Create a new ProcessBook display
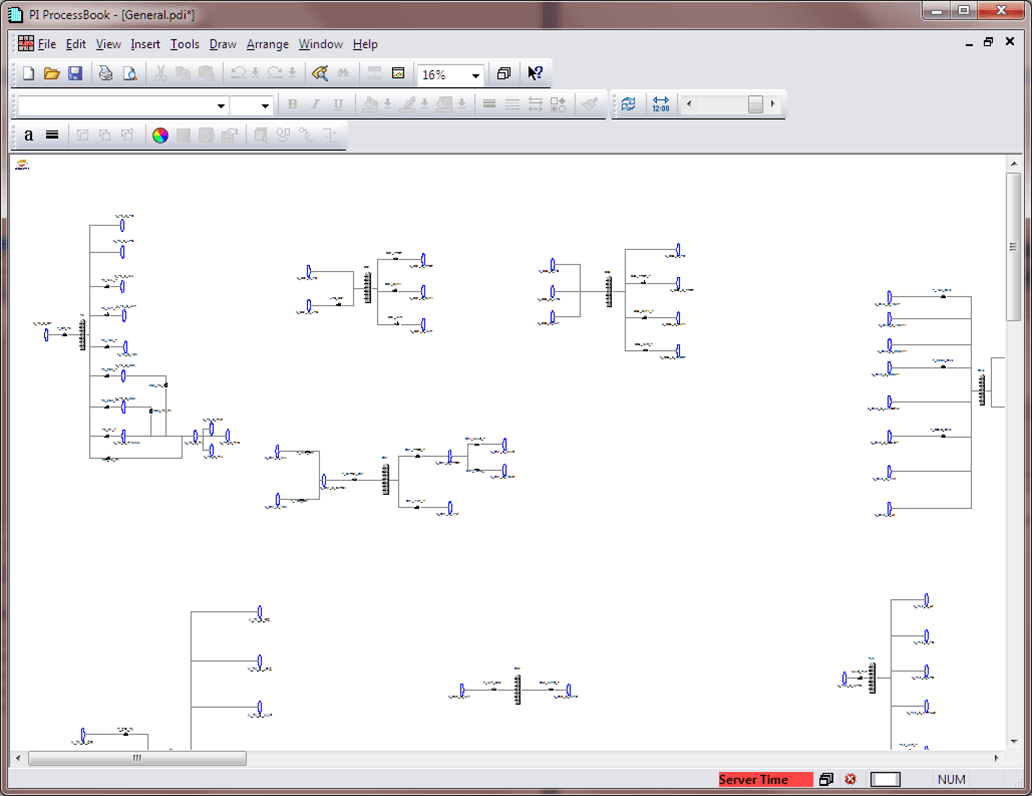Image resolution: width=1032 pixels, height=796 pixels. pyautogui.click(x=27, y=73)
